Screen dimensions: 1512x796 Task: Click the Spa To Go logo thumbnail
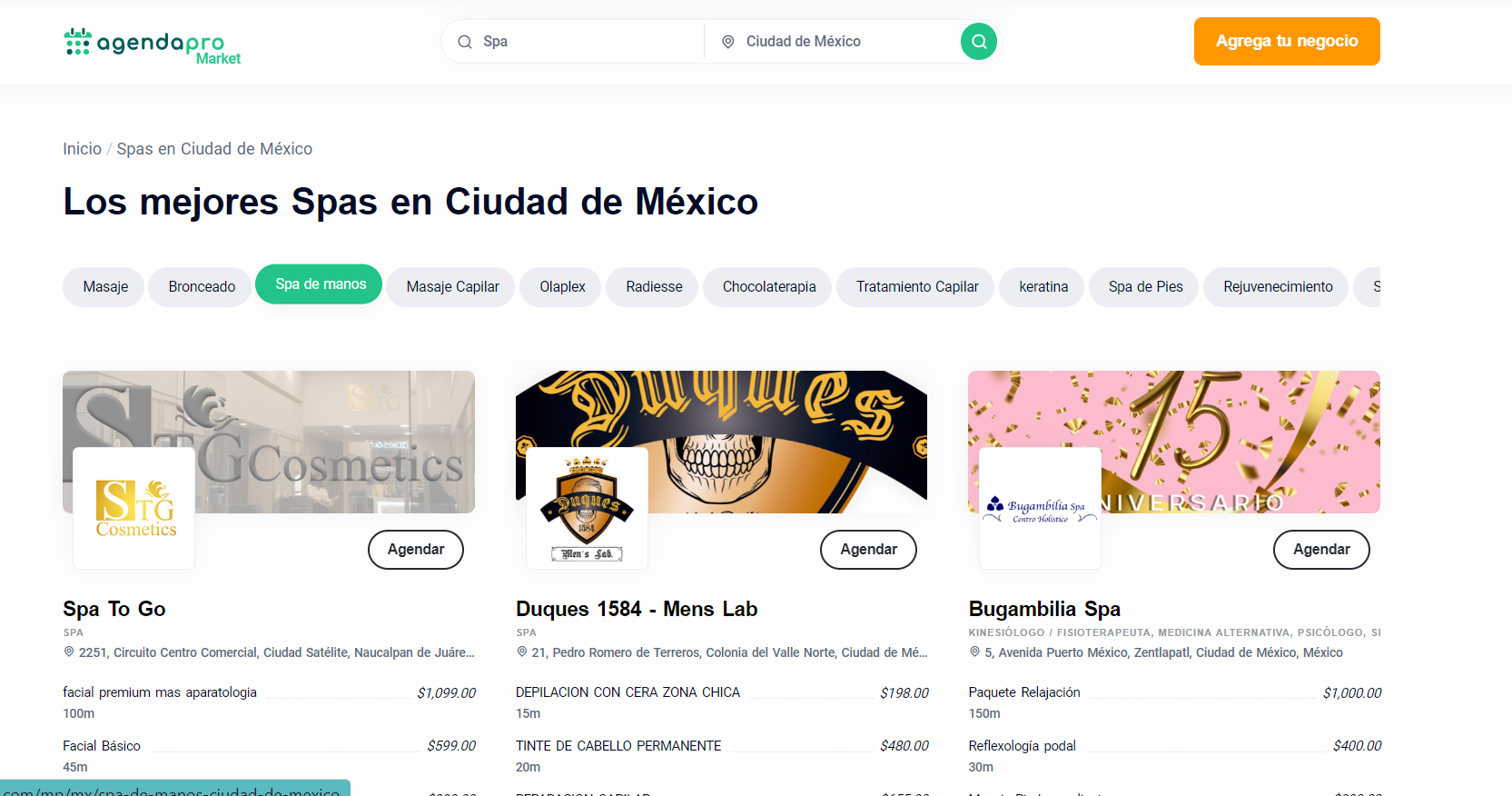134,508
